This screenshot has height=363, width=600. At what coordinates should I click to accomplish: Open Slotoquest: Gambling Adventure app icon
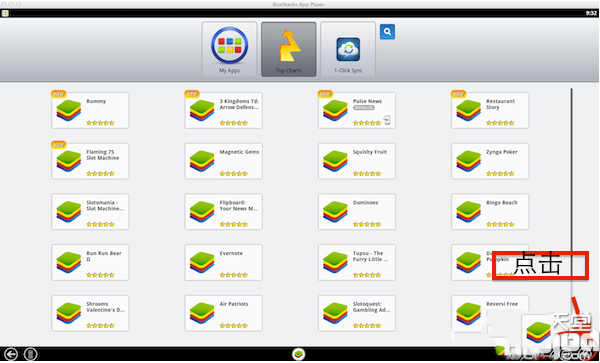(335, 313)
